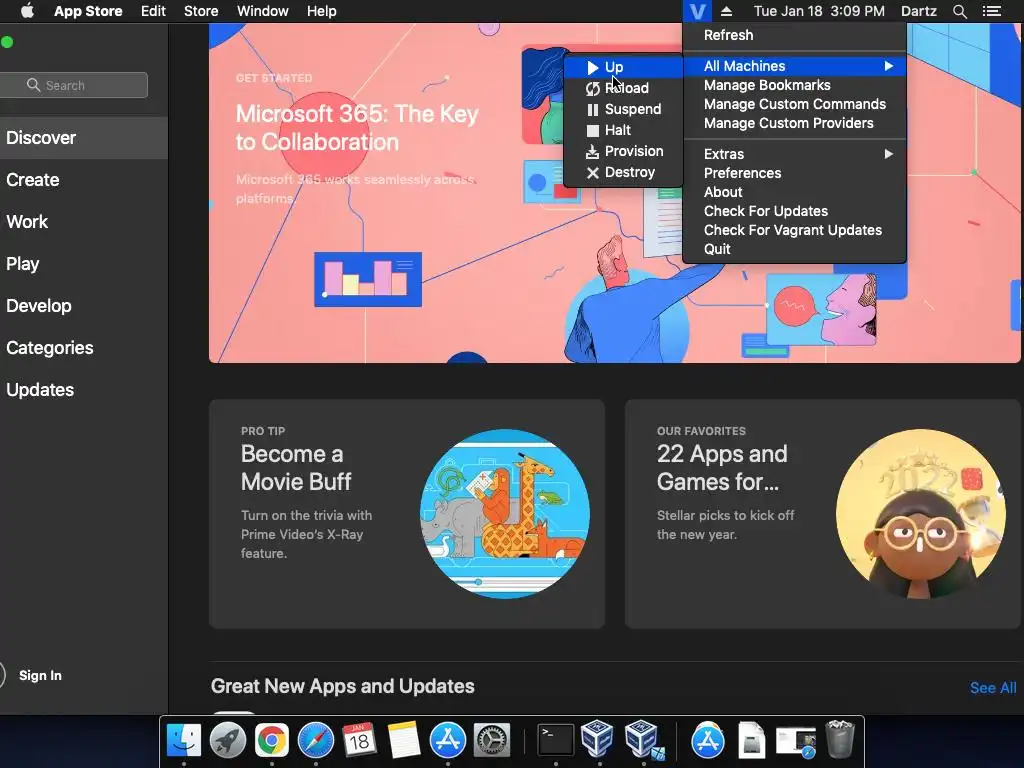Expand the Extras submenu
The height and width of the screenshot is (768, 1024).
(x=794, y=154)
